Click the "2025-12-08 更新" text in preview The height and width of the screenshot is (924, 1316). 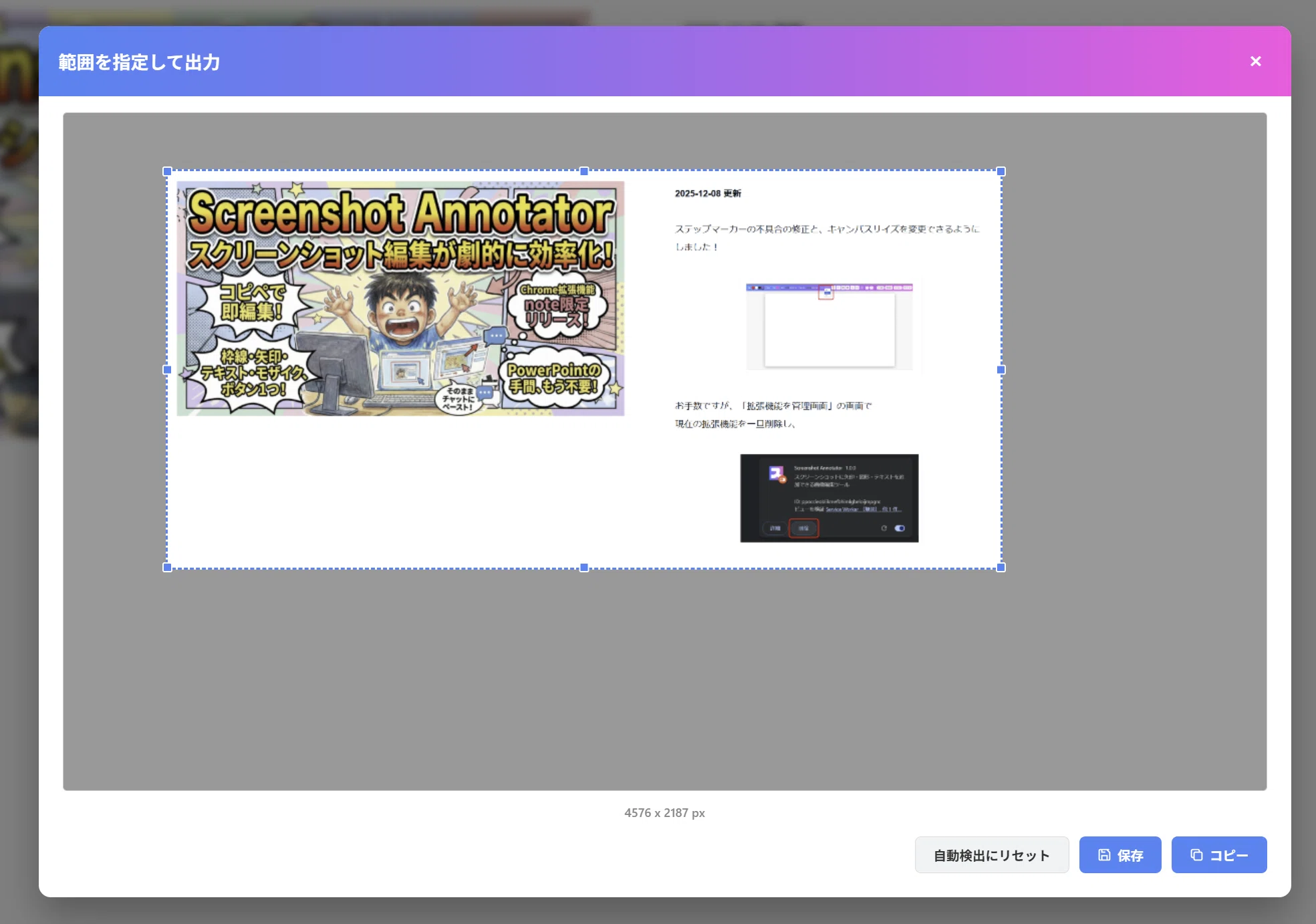[x=708, y=193]
